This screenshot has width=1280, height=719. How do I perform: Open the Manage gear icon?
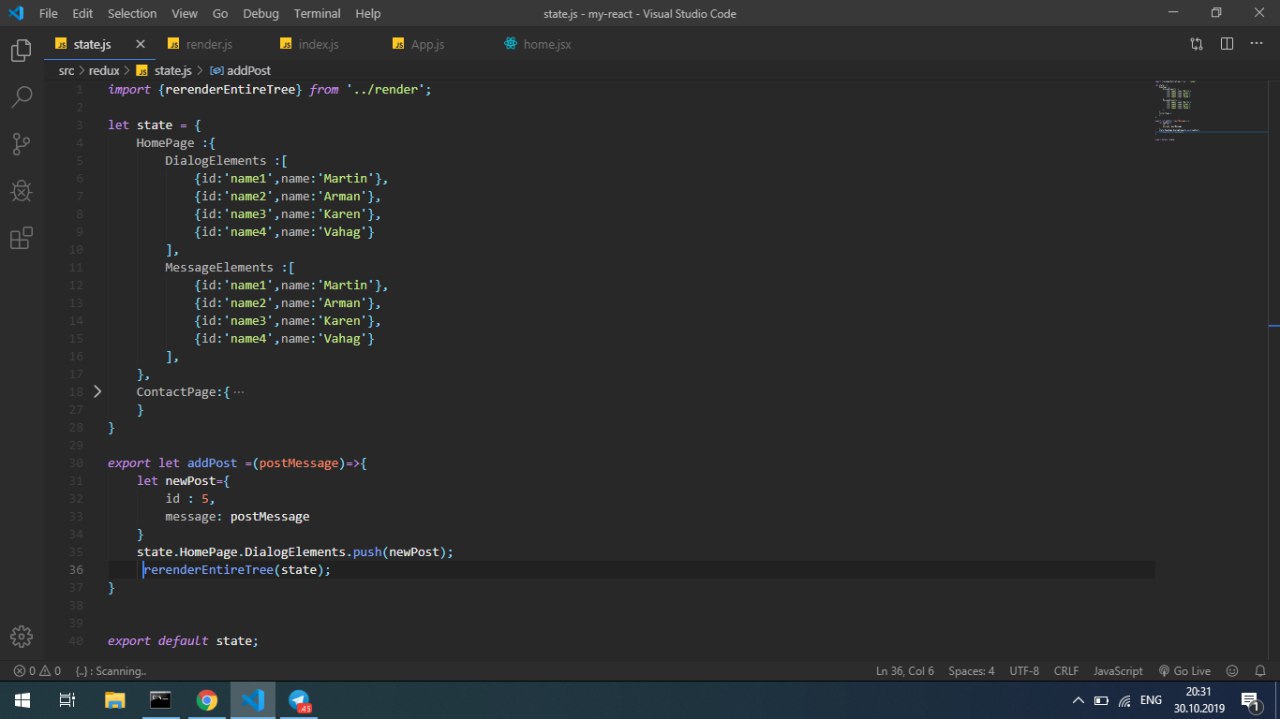coord(21,636)
